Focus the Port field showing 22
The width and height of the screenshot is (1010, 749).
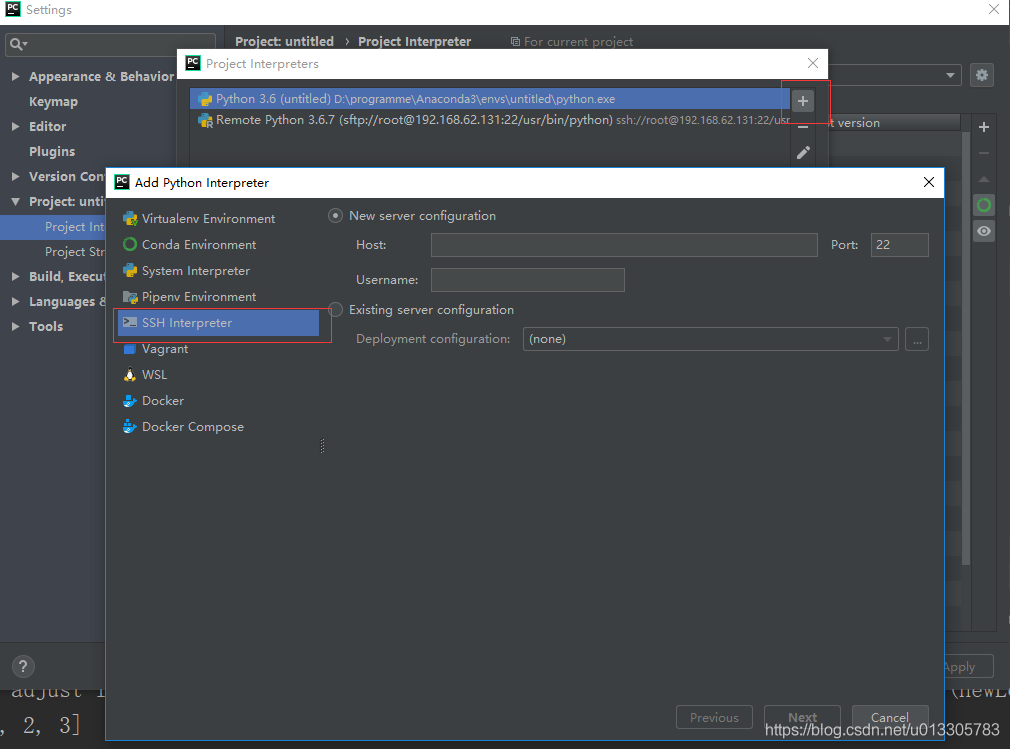pos(900,245)
